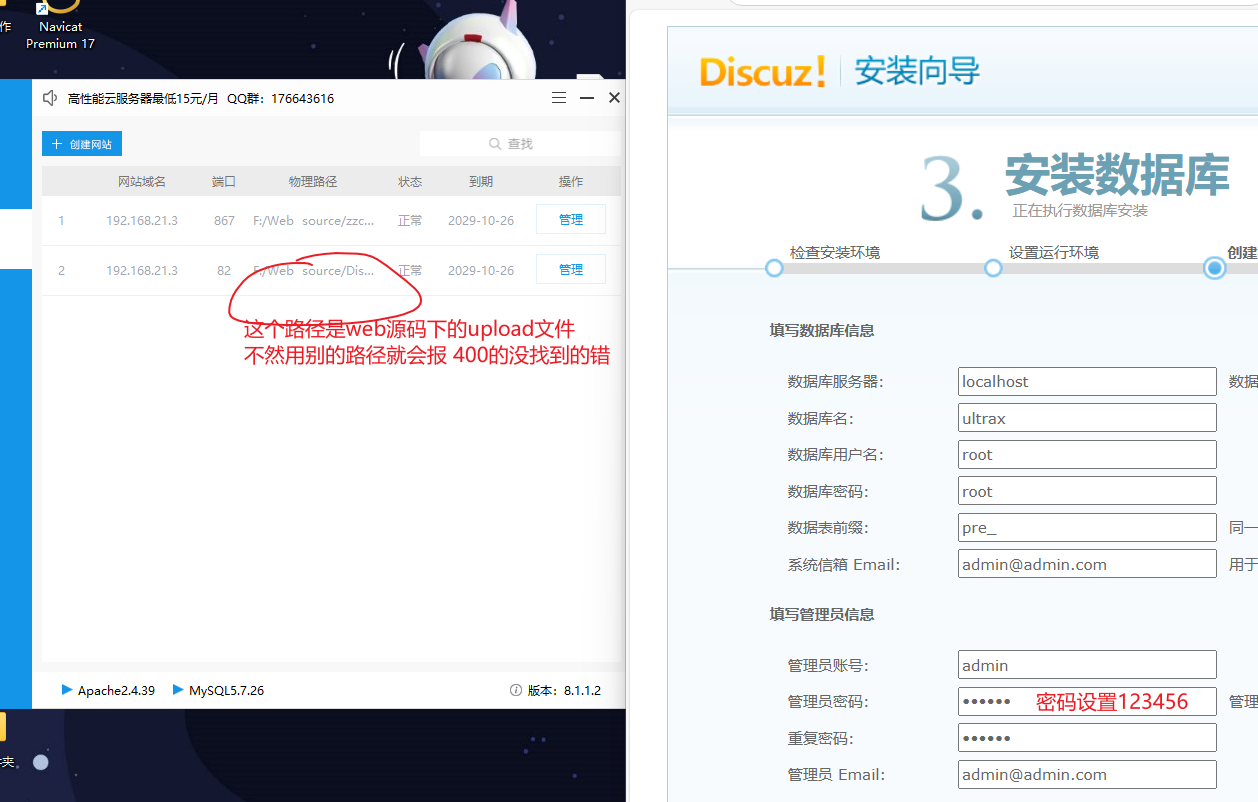This screenshot has height=802, width=1258.
Task: Click the Apache2.4.39 play icon
Action: point(67,690)
